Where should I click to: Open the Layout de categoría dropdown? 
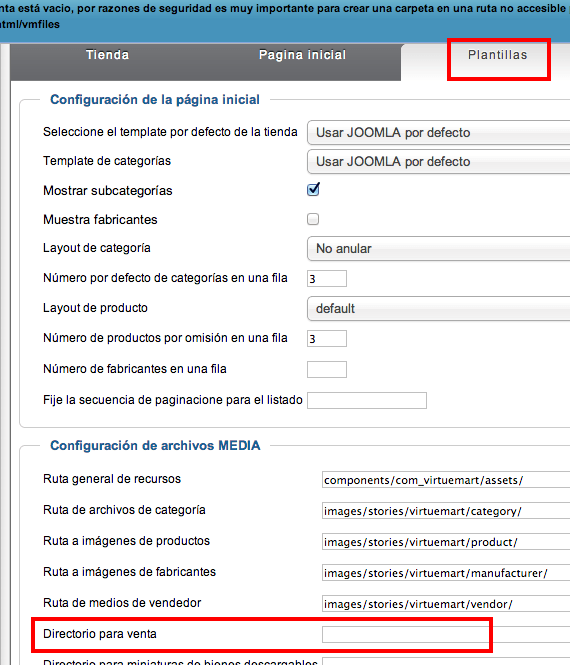[x=439, y=249]
